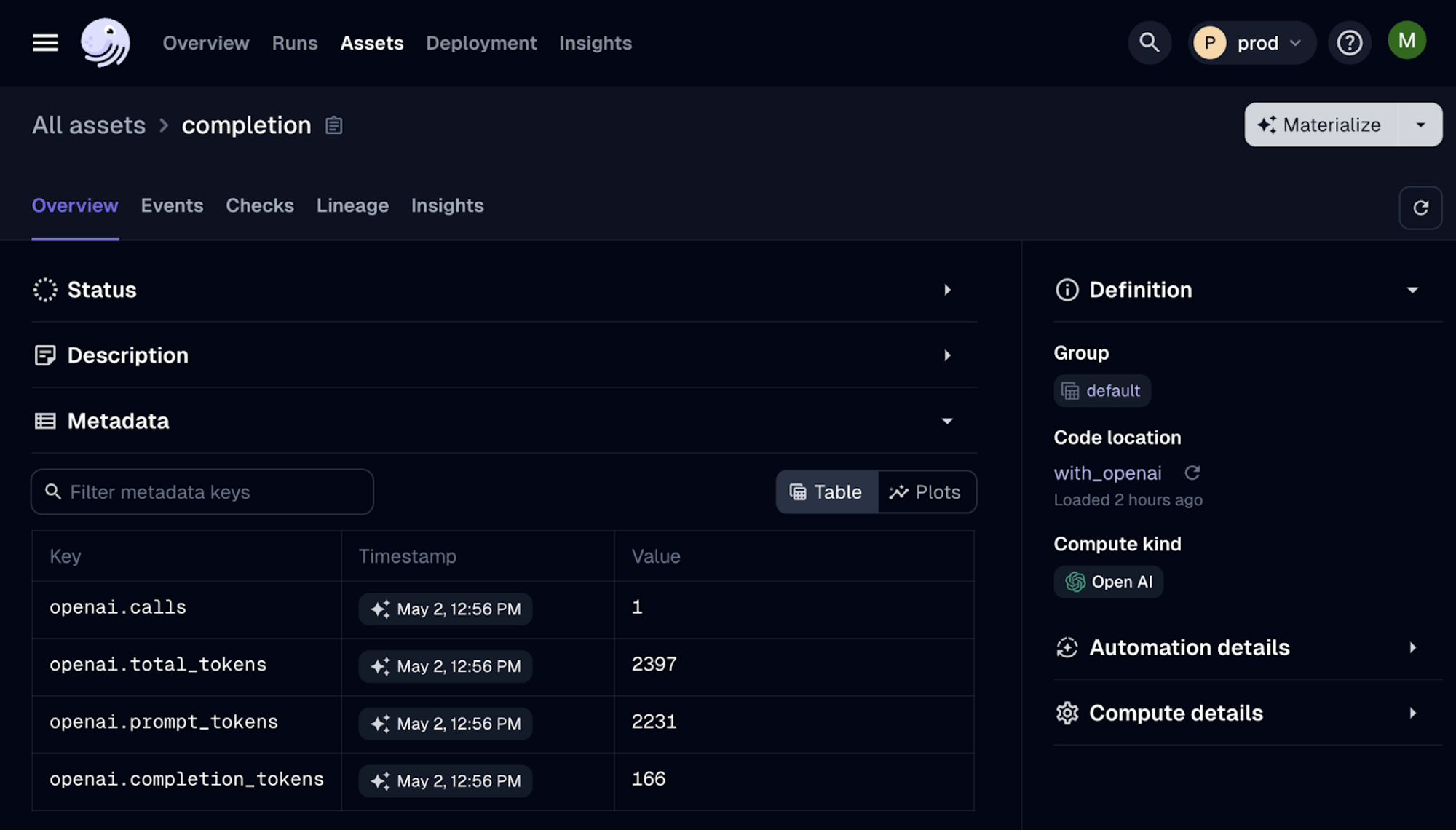
Task: Open the hamburger navigation menu
Action: click(45, 43)
